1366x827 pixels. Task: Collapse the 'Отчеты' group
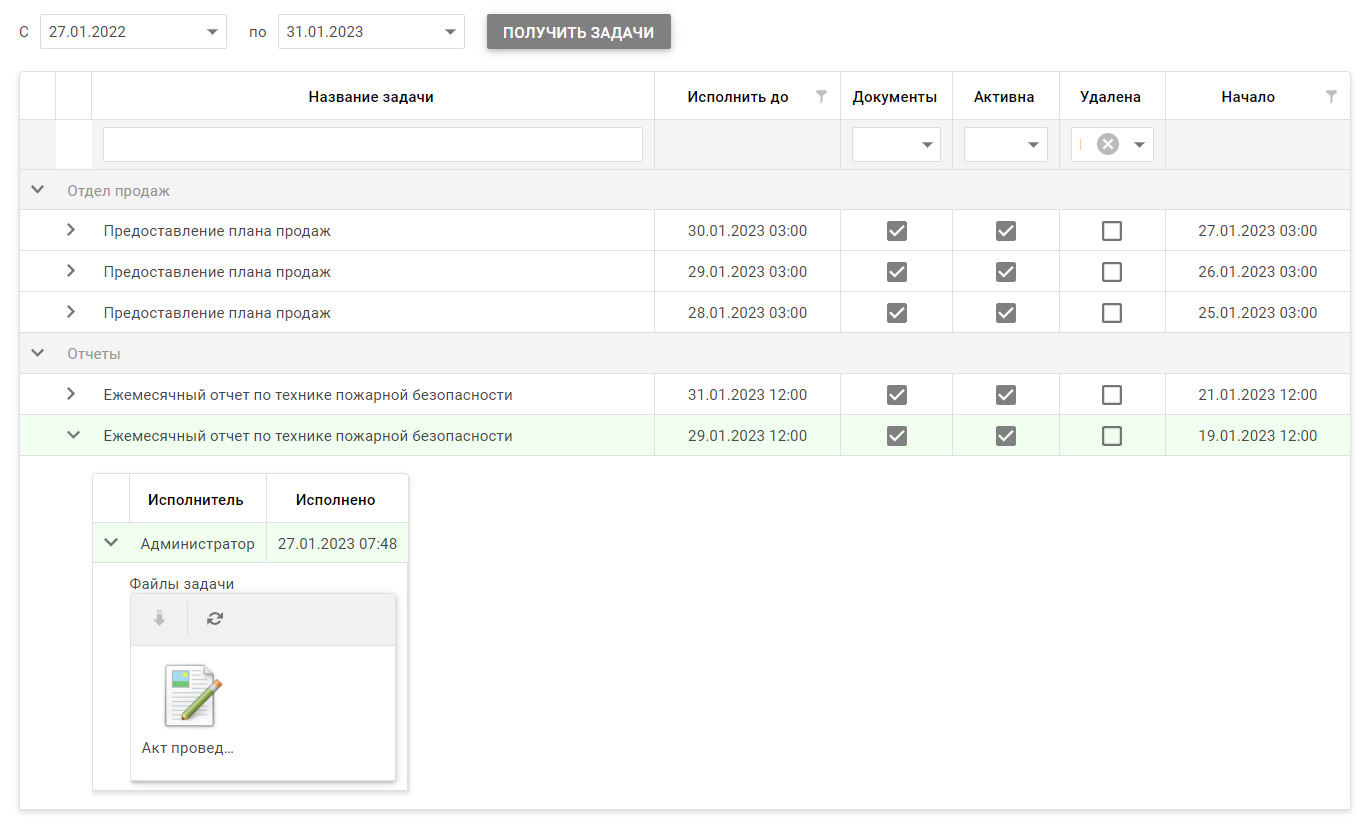pos(38,353)
